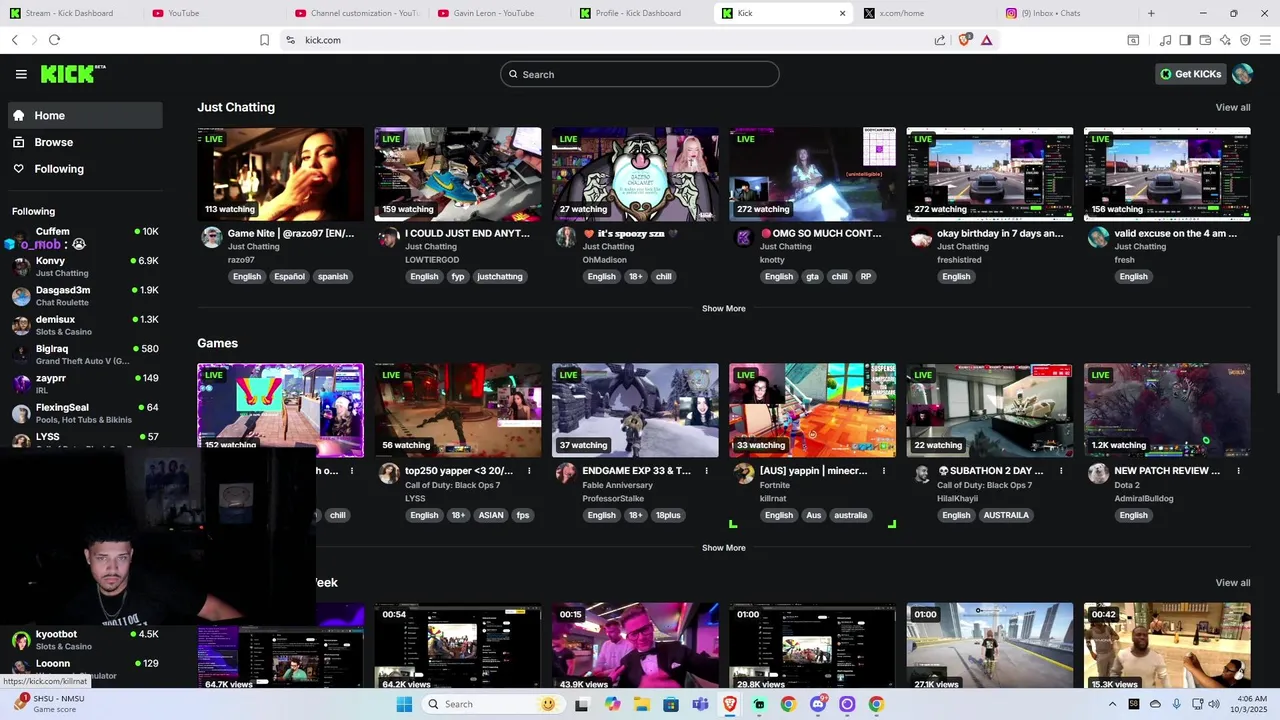This screenshot has width=1280, height=720.
Task: Open the Brave browser main menu
Action: 1265,40
